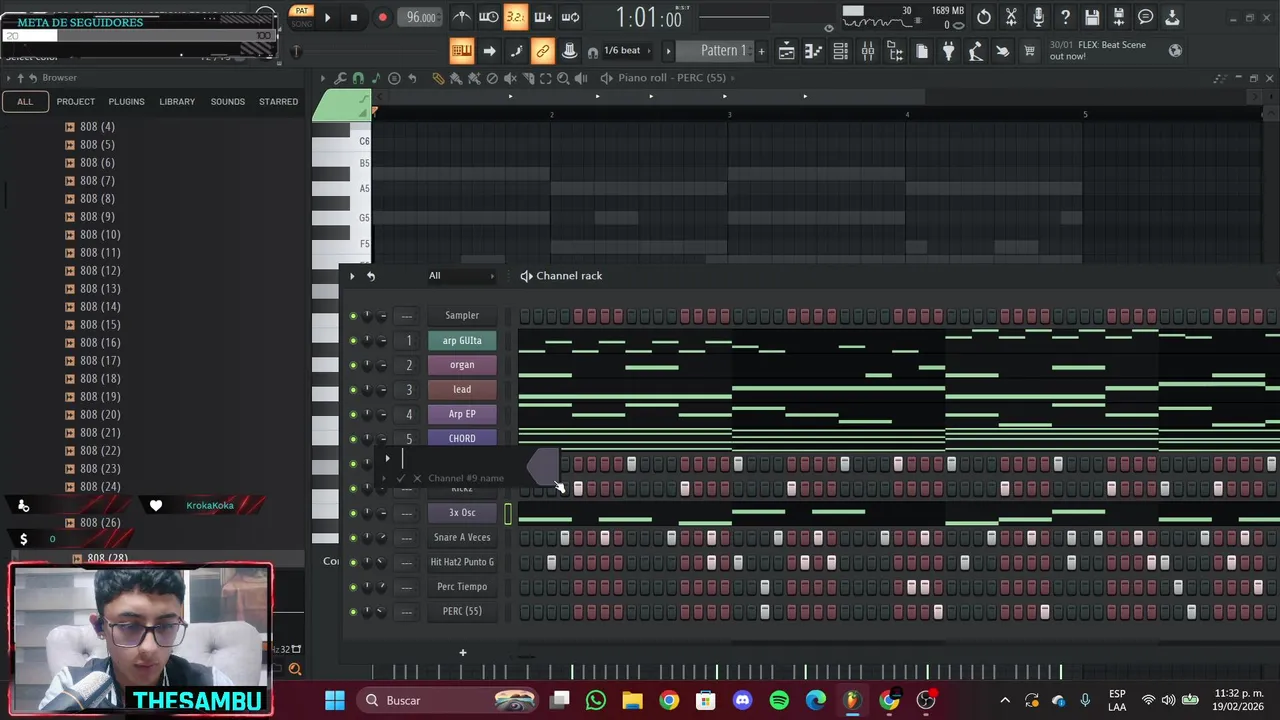Open the shopping cart content library icon
The width and height of the screenshot is (1280, 720).
[x=1029, y=51]
